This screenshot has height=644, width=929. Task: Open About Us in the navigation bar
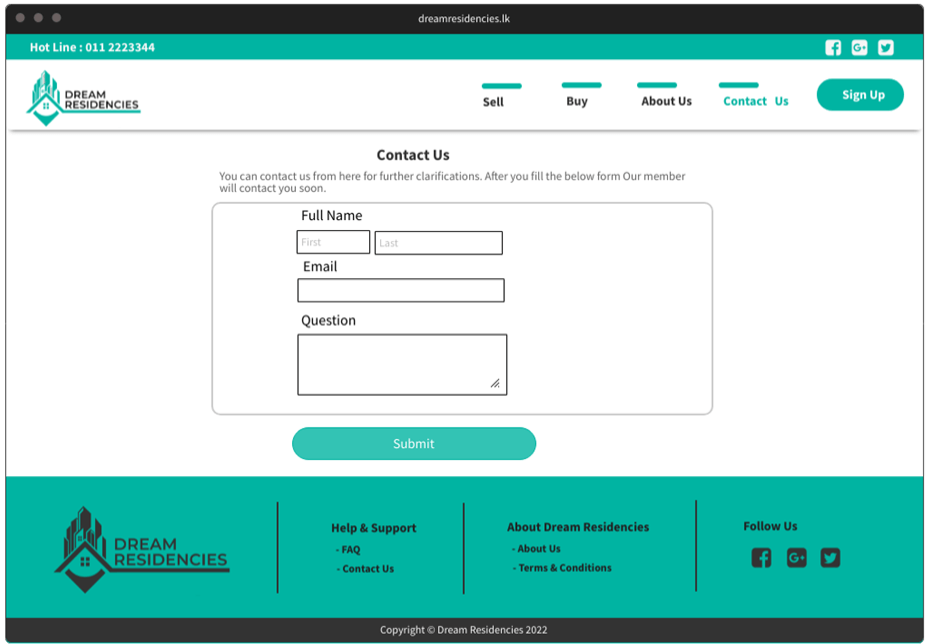click(x=667, y=101)
